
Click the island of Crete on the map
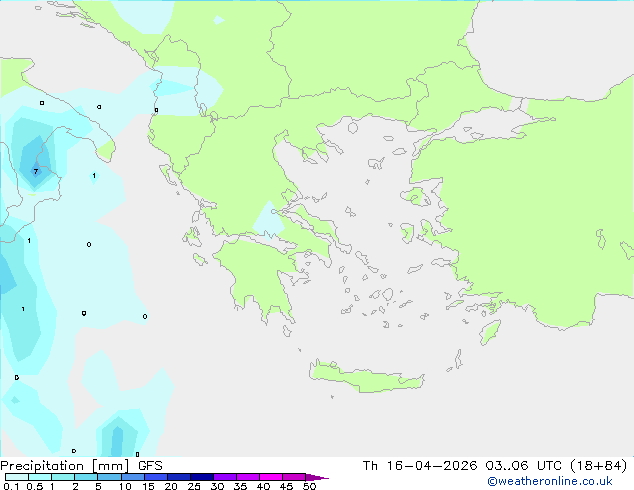coord(366,377)
